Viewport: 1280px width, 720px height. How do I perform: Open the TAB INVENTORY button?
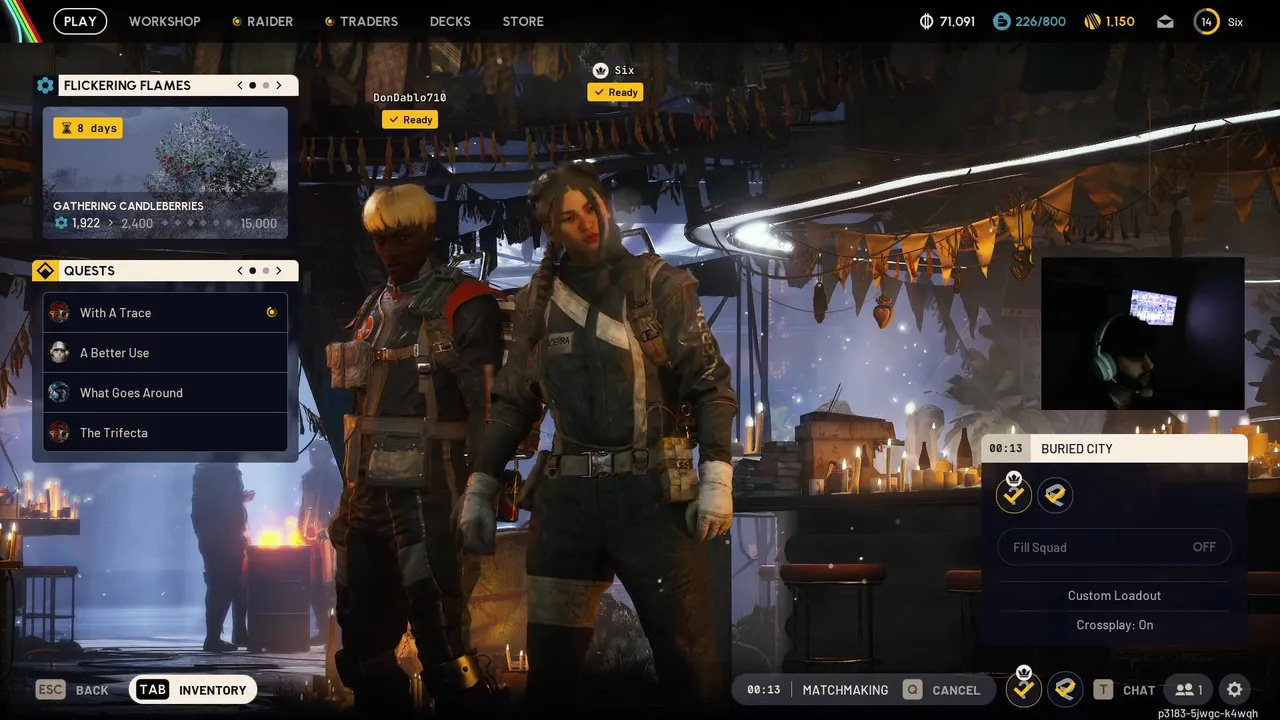pos(193,689)
